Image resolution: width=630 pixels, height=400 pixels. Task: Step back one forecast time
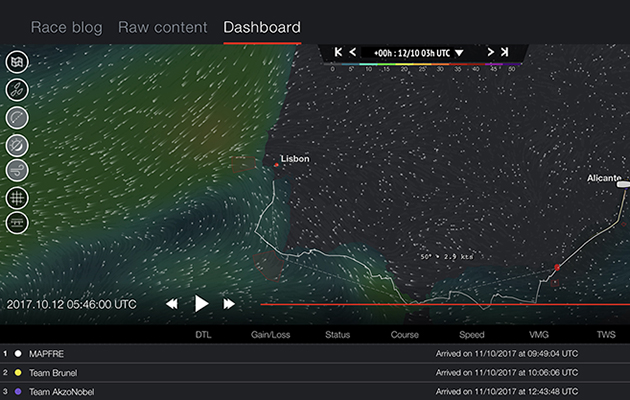point(353,52)
